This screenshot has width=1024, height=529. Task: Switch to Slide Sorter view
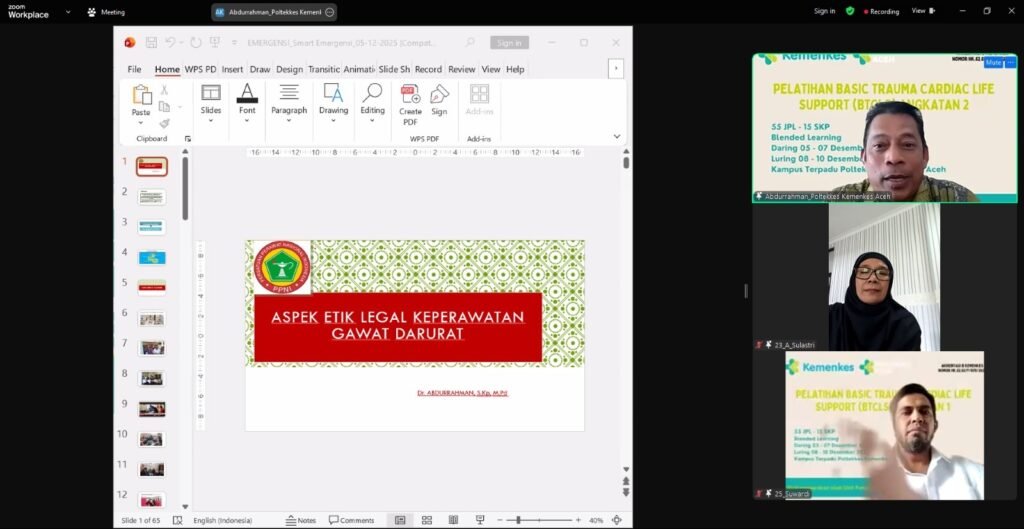pyautogui.click(x=427, y=520)
